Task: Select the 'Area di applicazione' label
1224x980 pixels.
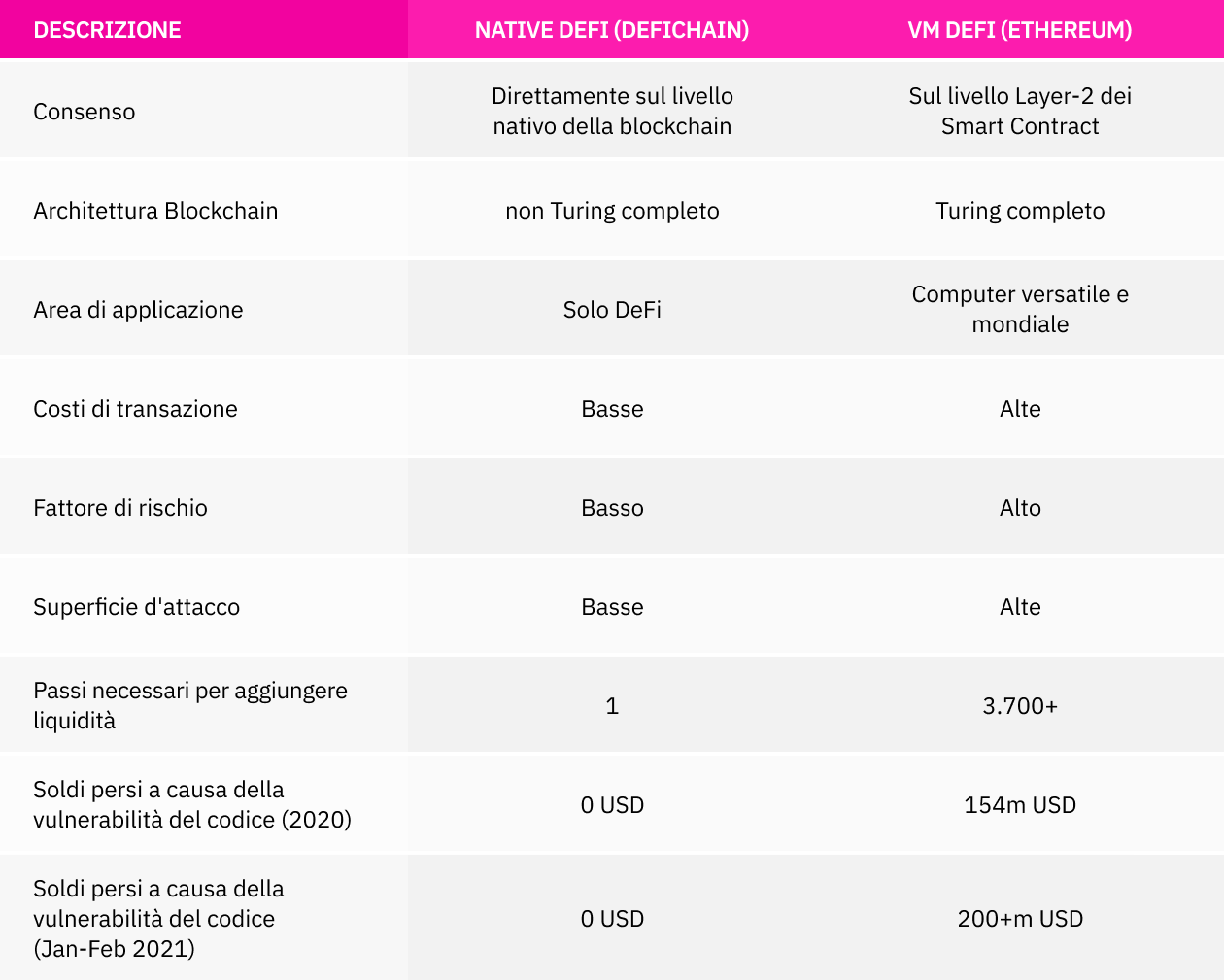Action: click(x=138, y=310)
